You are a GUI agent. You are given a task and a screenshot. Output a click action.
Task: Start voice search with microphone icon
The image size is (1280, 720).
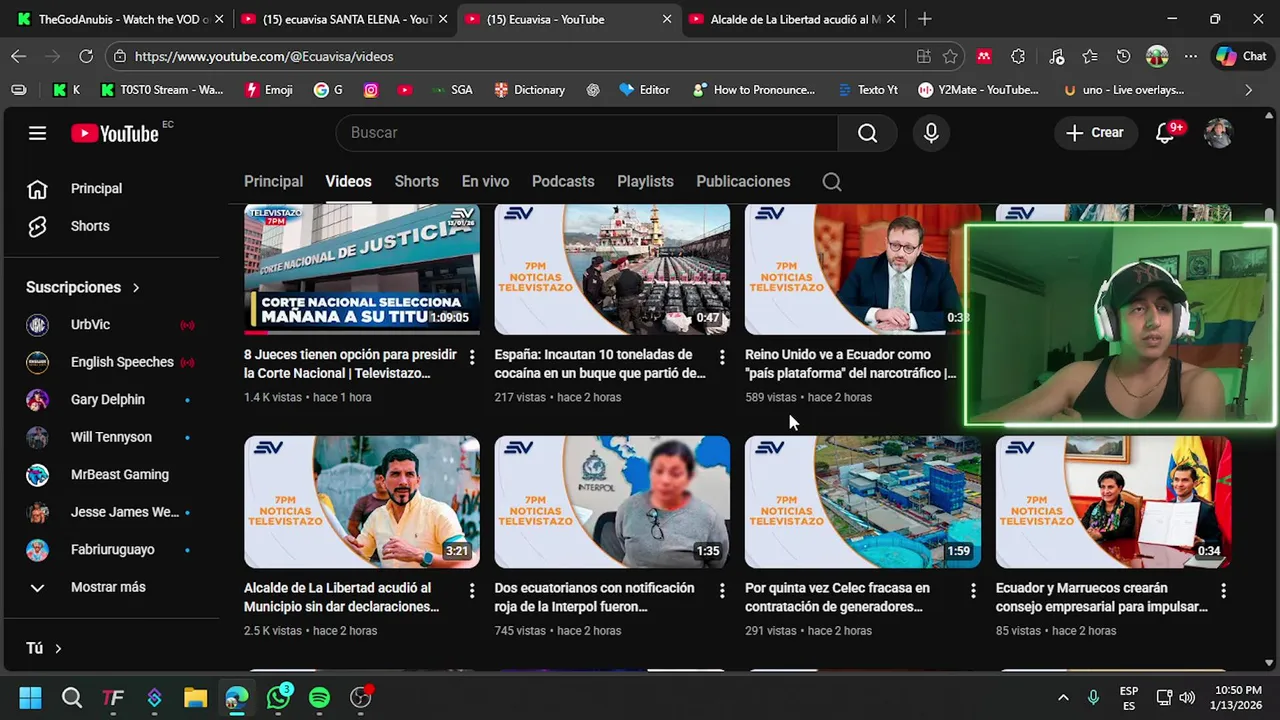931,133
